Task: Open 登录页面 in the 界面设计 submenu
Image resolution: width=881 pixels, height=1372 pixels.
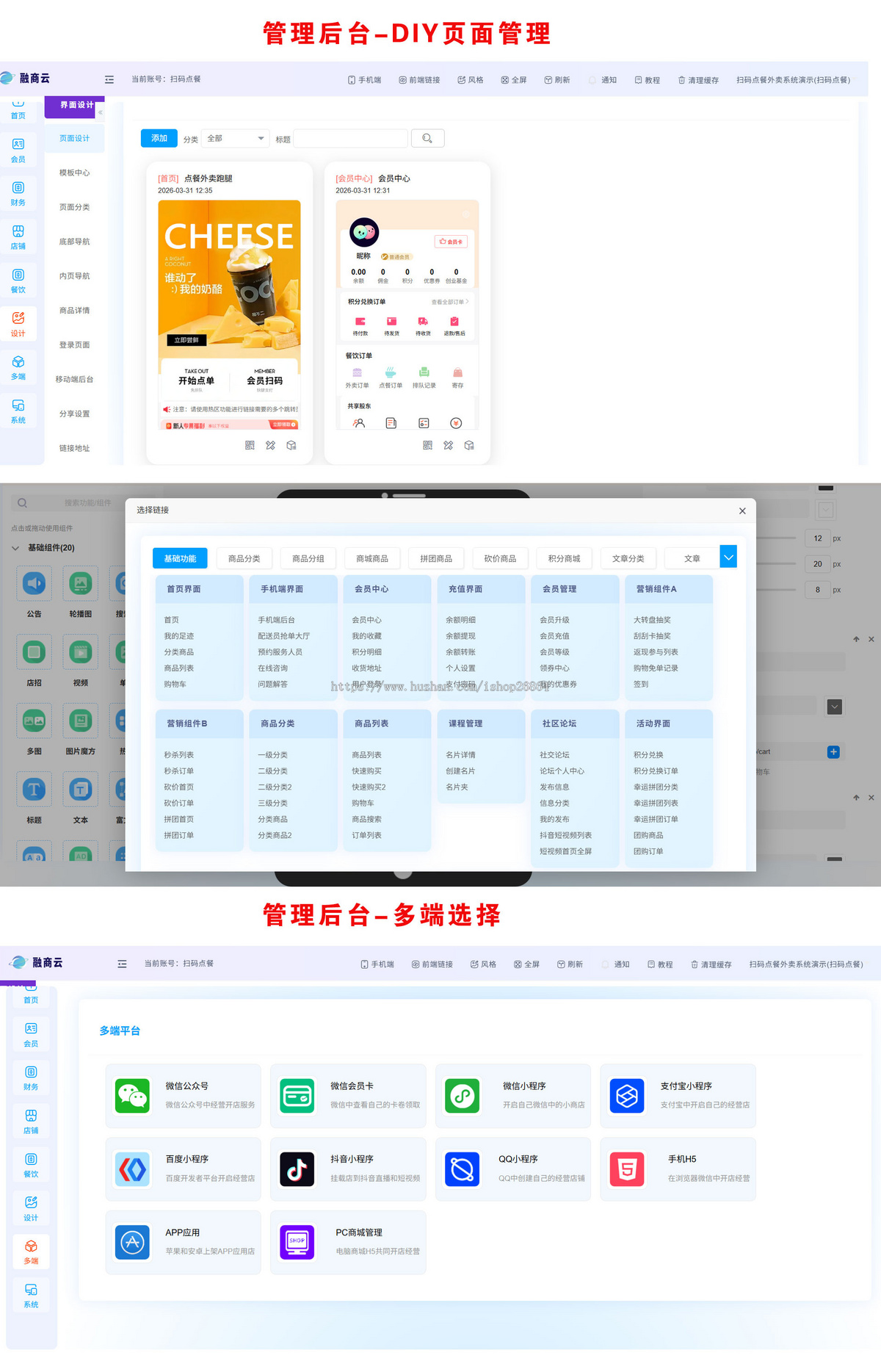Action: tap(75, 344)
